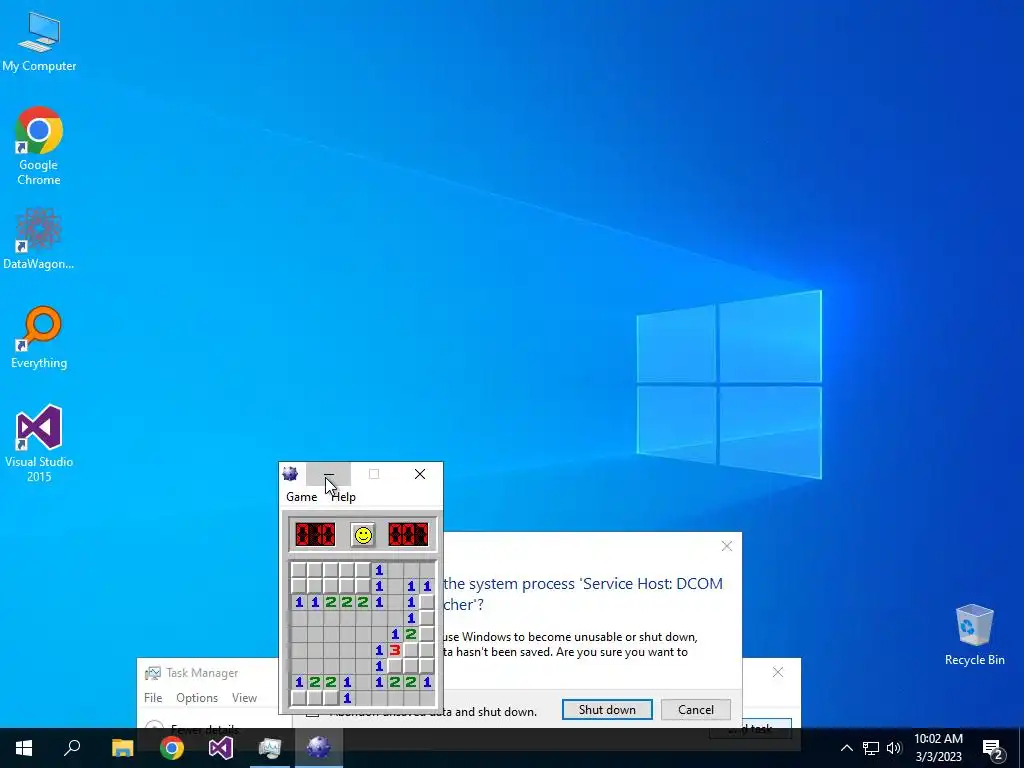The image size is (1024, 768).
Task: Click the left red mine counter display
Action: coord(315,534)
